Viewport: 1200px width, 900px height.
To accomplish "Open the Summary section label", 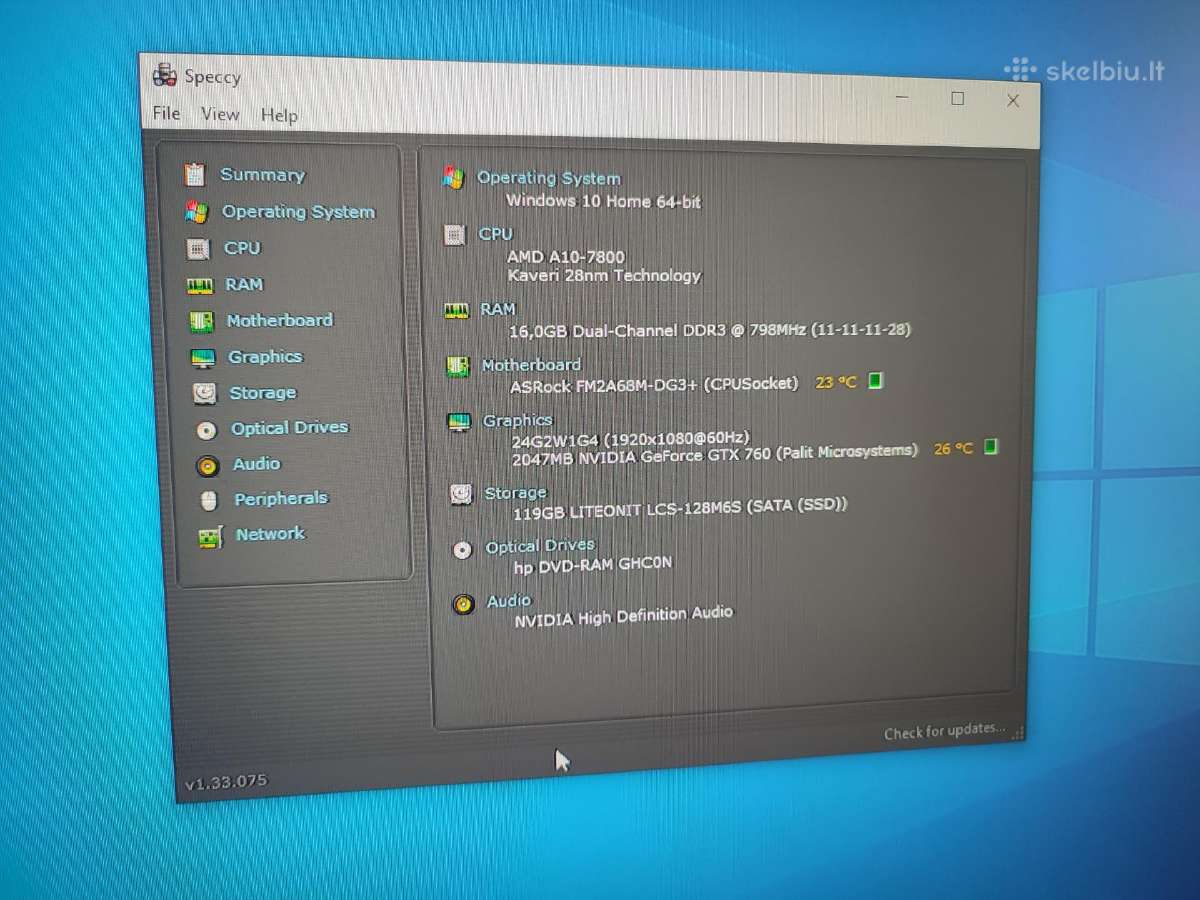I will pyautogui.click(x=262, y=174).
